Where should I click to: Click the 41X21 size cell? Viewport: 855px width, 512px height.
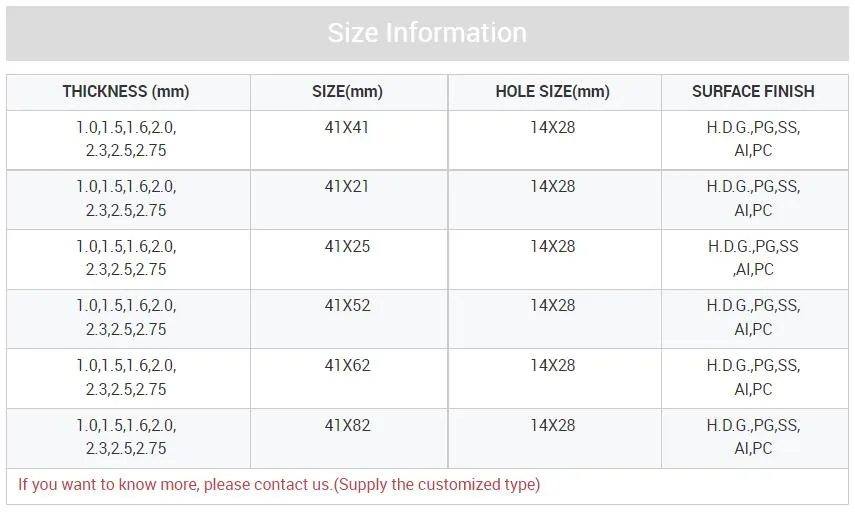pos(347,187)
